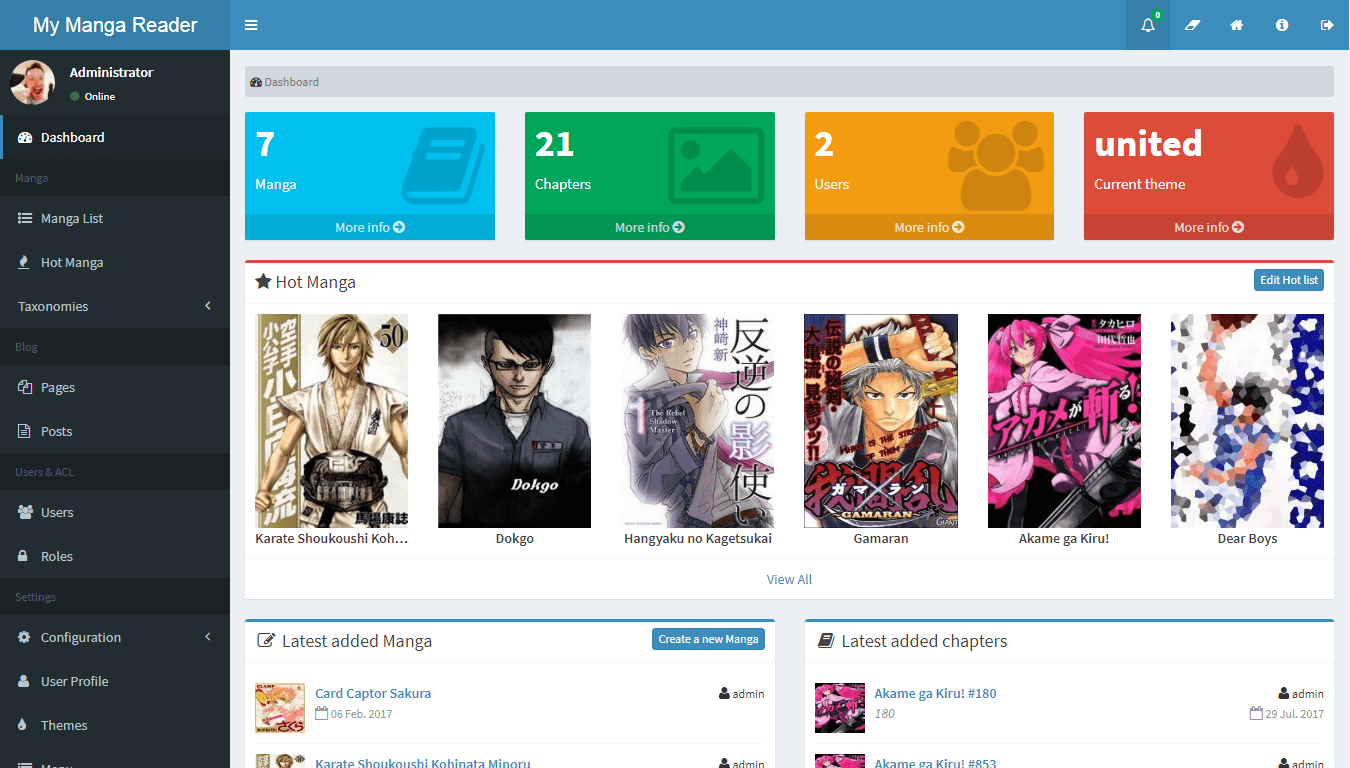Click the Card Captor Sakura small thumbnail

280,706
